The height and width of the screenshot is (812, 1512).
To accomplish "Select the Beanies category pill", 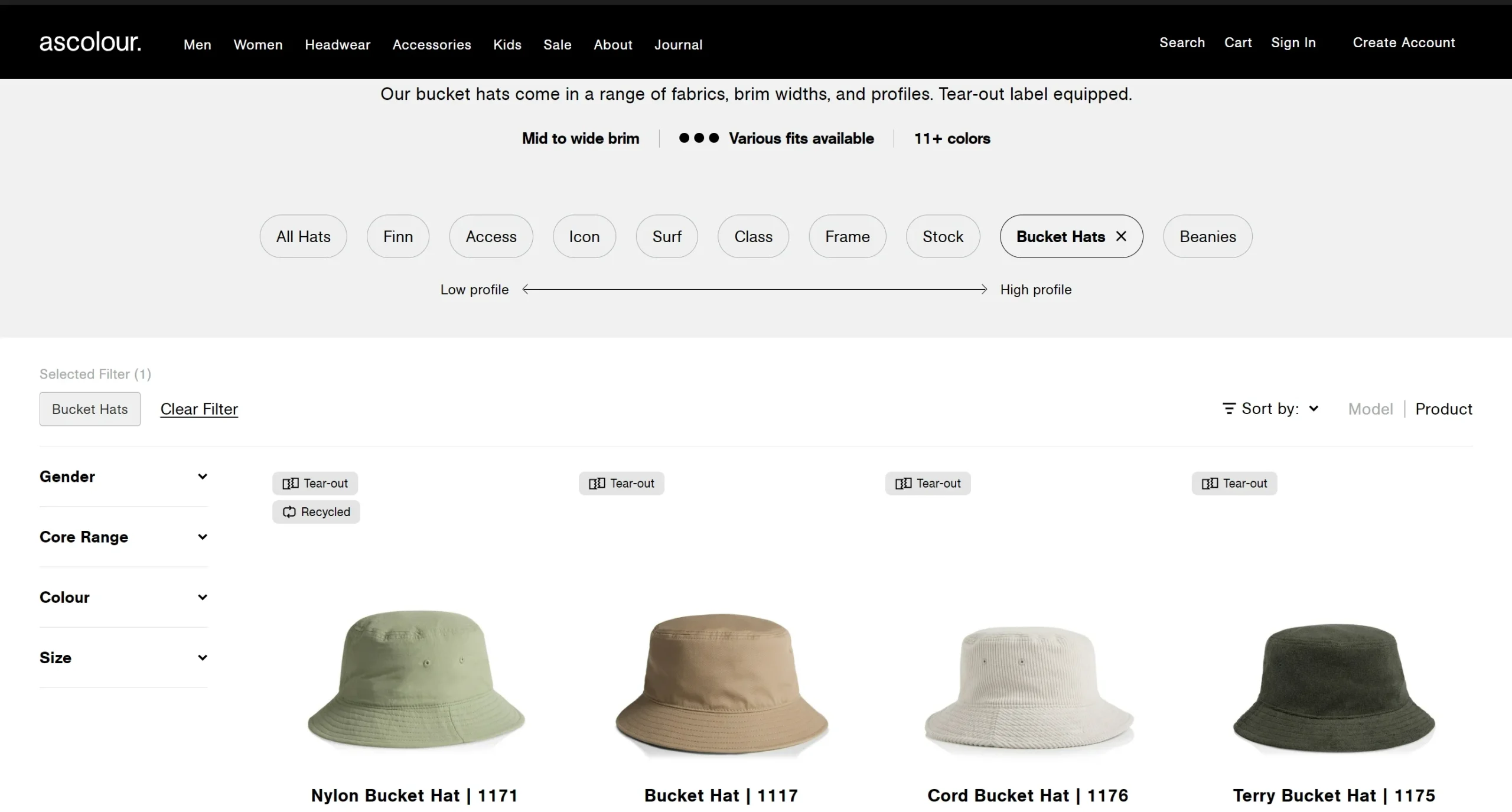I will (1207, 236).
